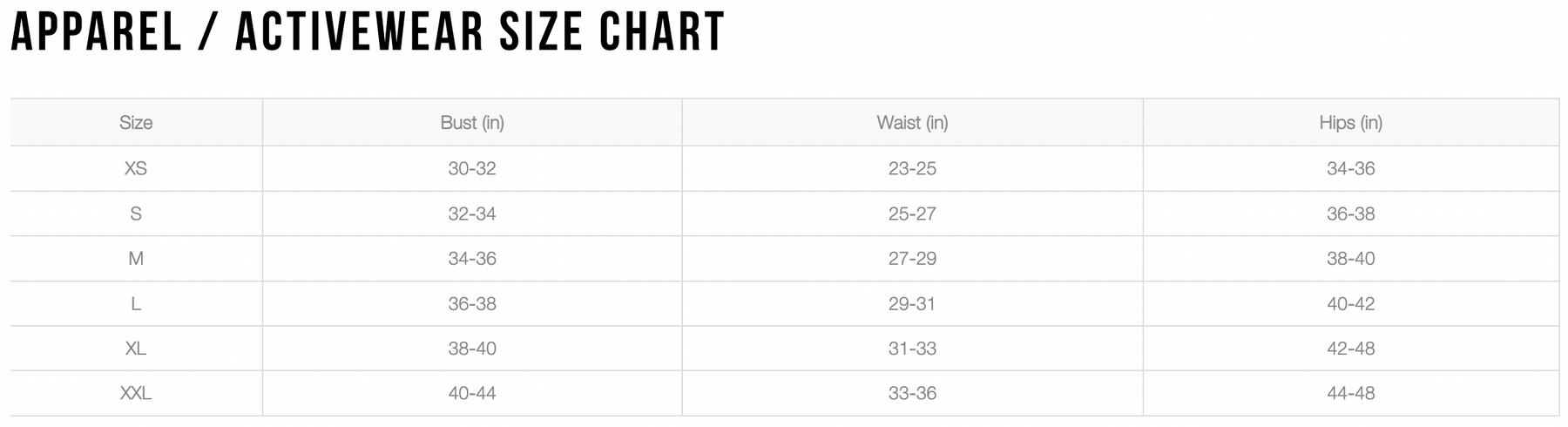Click the Apparel / Activewear Size Chart heading
This screenshot has height=427, width=1568.
pyautogui.click(x=368, y=32)
